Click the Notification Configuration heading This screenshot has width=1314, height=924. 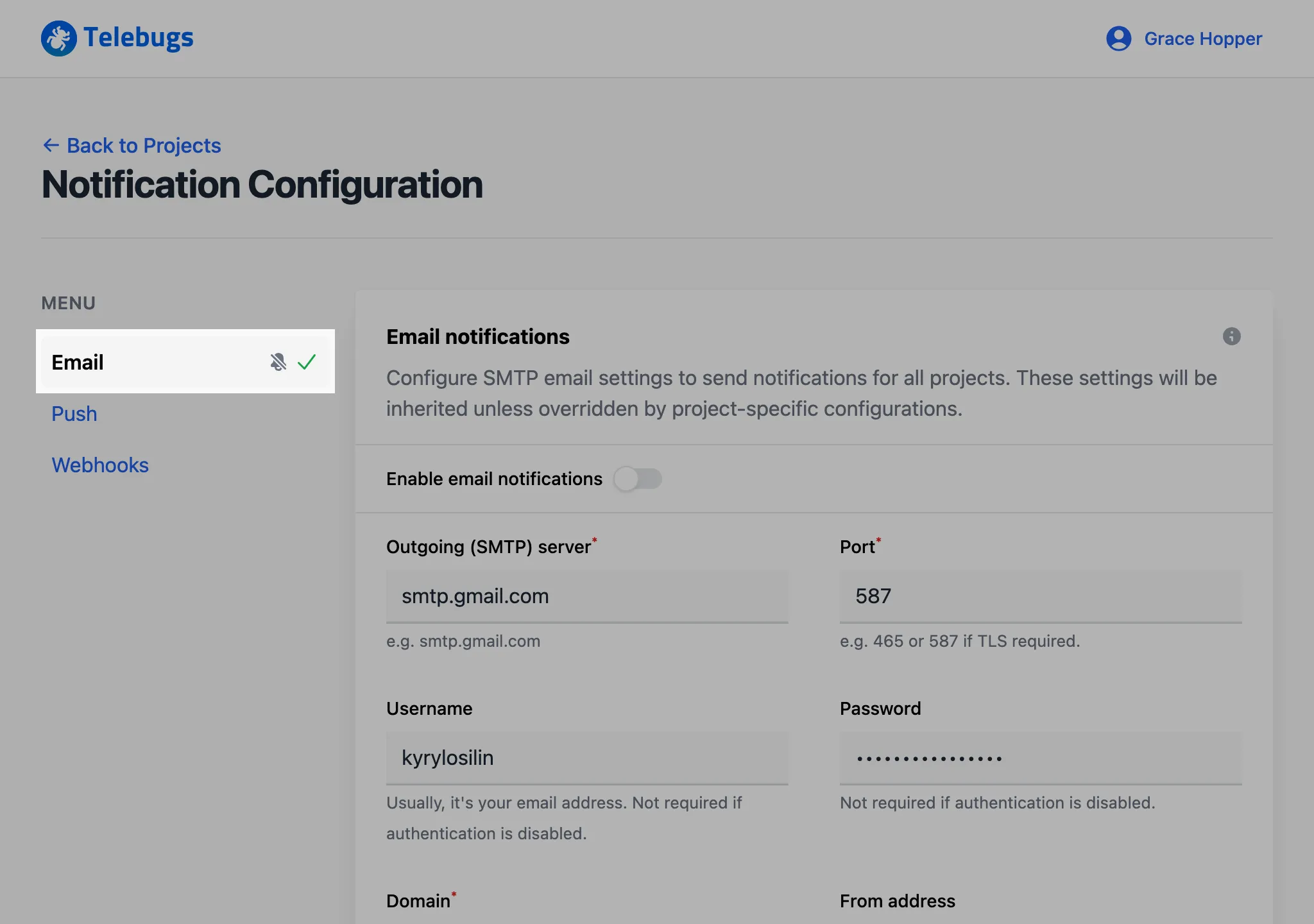tap(262, 185)
